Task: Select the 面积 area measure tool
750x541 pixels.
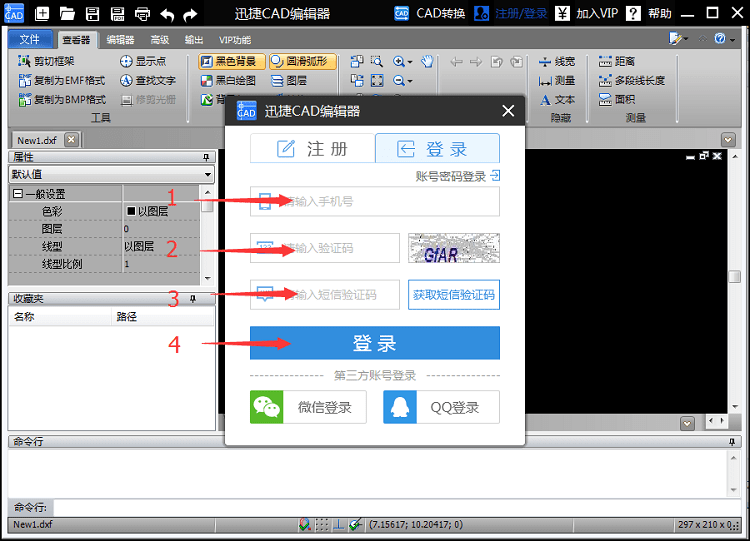Action: click(x=617, y=99)
